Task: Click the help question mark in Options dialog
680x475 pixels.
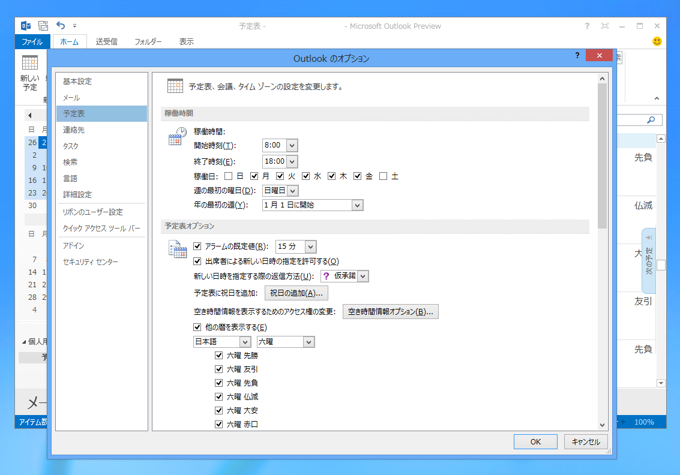Action: (577, 56)
